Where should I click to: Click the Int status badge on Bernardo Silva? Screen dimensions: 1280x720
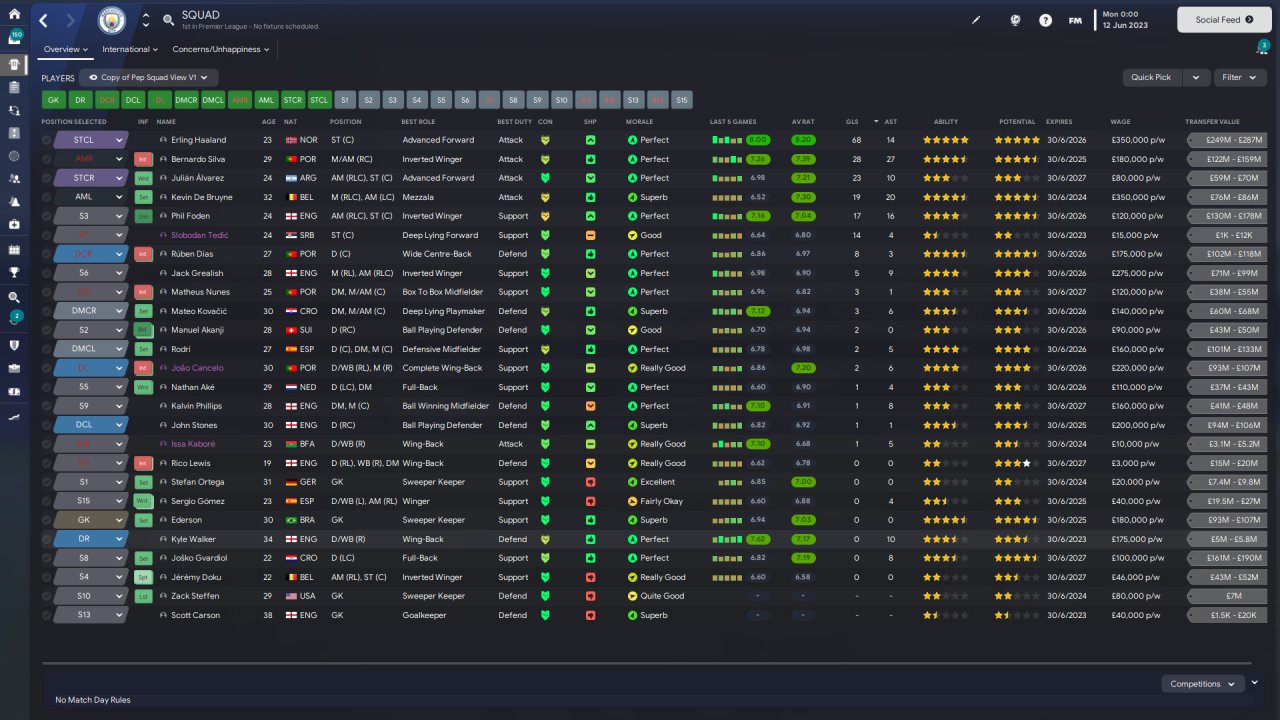coord(143,159)
